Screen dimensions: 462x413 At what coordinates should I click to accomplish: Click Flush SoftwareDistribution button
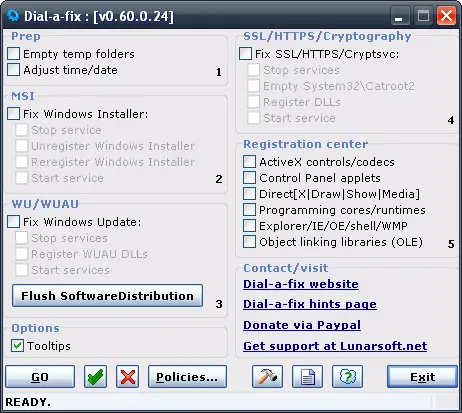107,296
